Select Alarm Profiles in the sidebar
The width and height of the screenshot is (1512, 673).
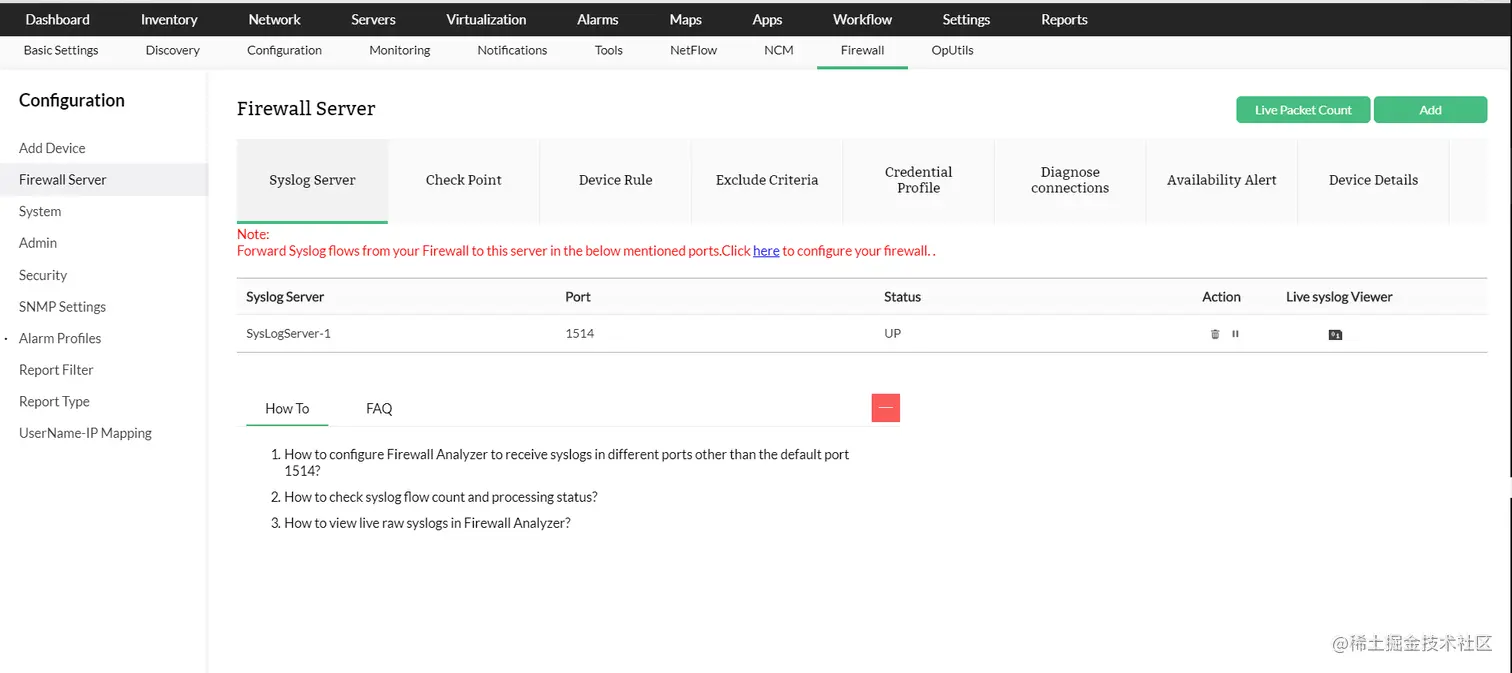[x=60, y=338]
